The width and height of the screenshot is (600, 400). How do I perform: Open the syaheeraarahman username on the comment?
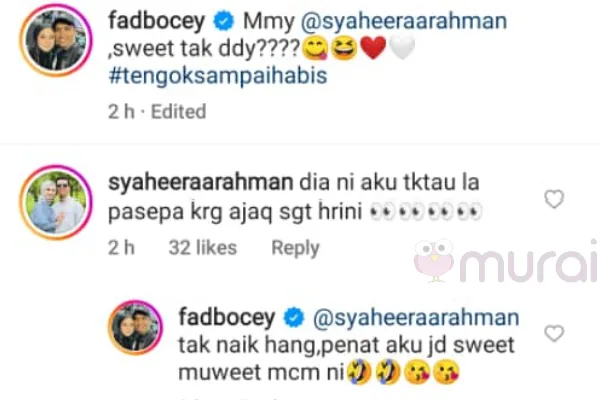[201, 183]
